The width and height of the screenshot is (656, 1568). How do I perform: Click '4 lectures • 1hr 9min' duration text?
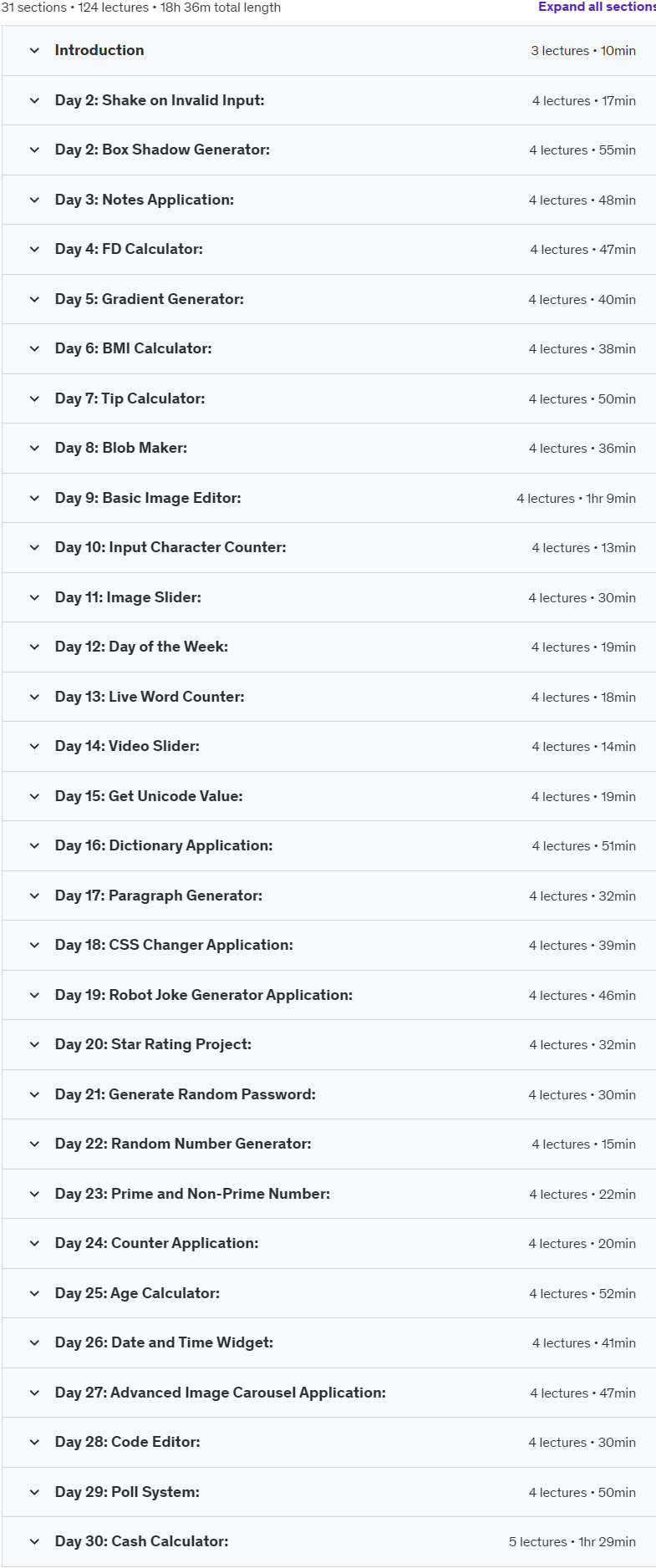[x=577, y=499]
